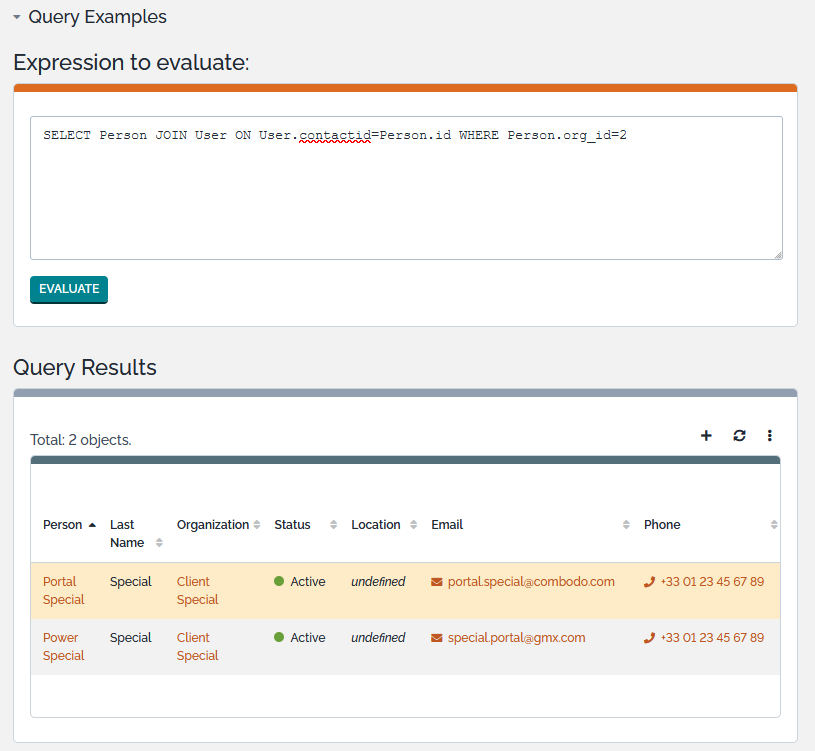Click the Phone column sort chevron
Screen dimensions: 815x751
[x=774, y=524]
